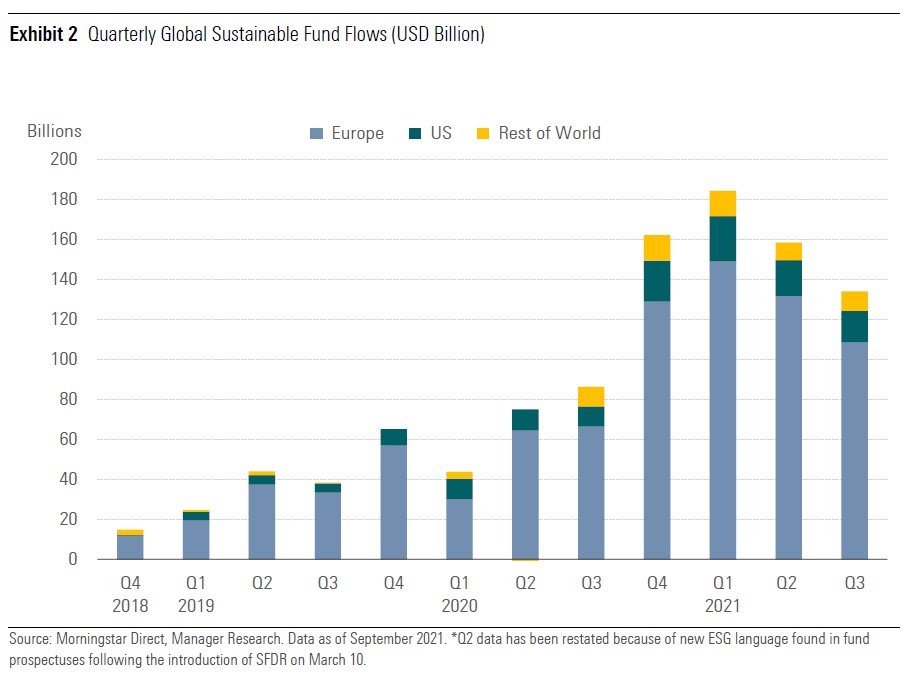Click the US legend color swatch
Viewport: 906px width, 675px height.
click(413, 134)
